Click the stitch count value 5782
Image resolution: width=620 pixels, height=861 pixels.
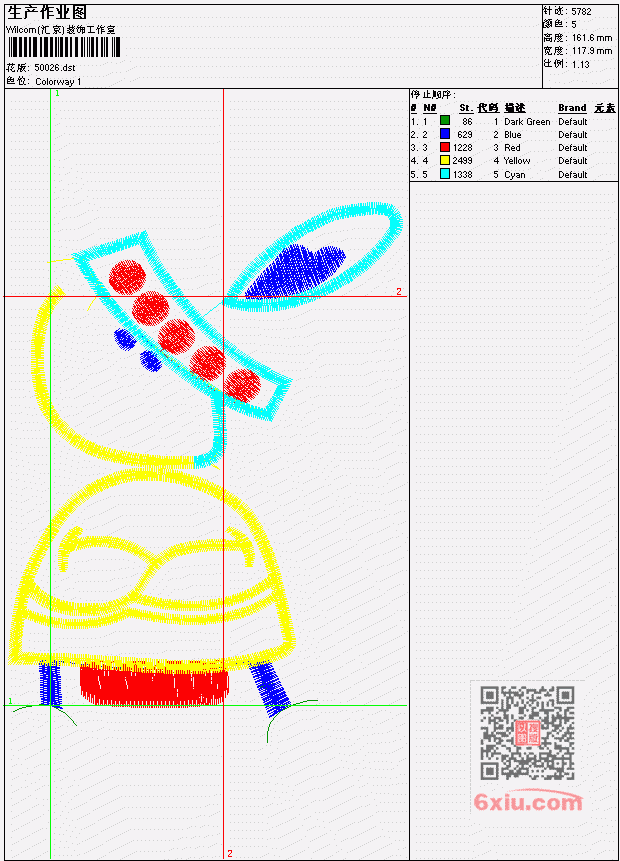[582, 12]
